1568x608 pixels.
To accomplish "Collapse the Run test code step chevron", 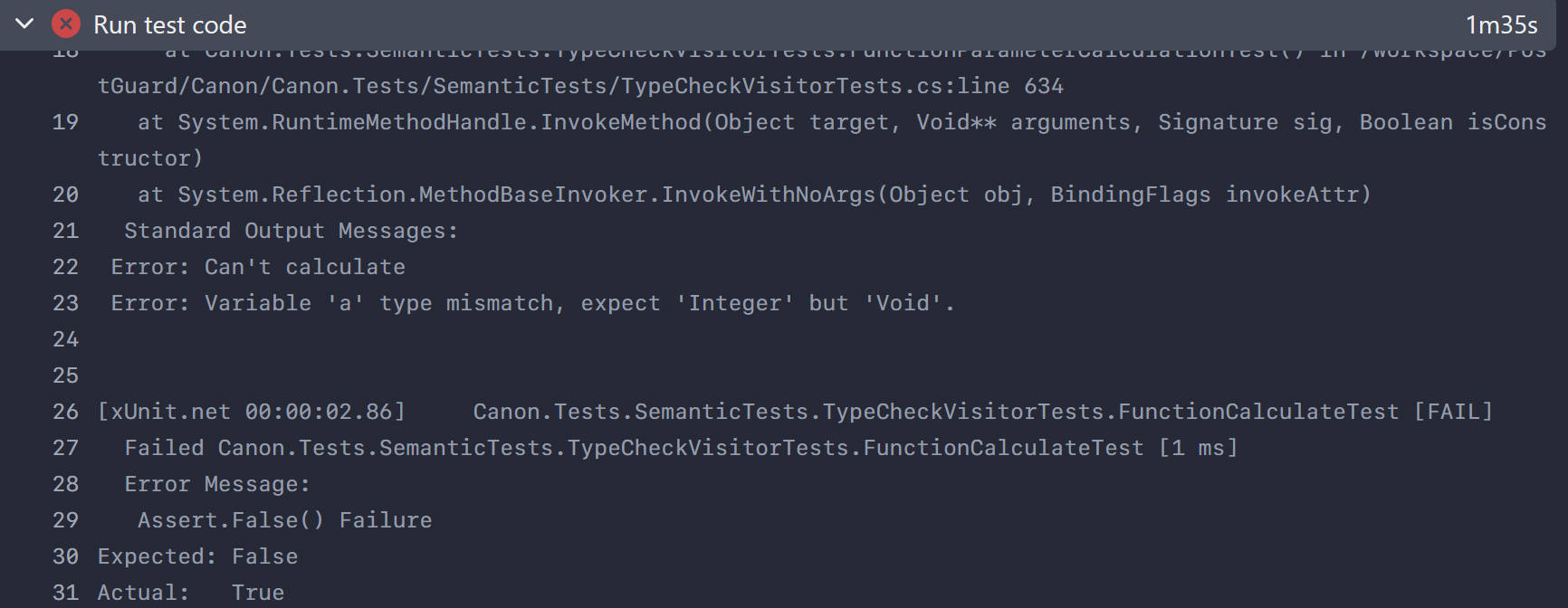I will [25, 24].
